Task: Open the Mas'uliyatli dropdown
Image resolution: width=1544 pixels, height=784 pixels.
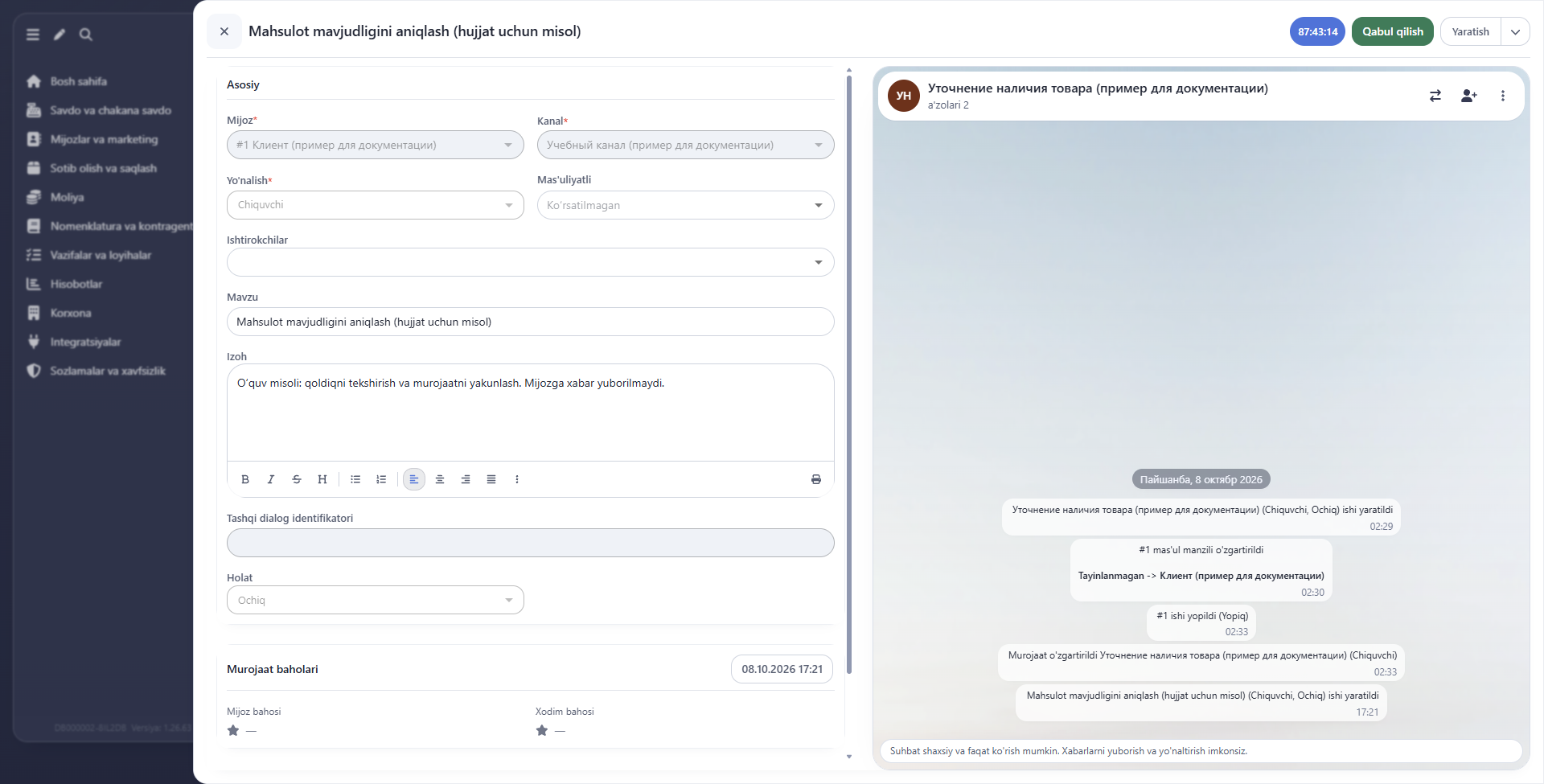Action: coord(686,205)
